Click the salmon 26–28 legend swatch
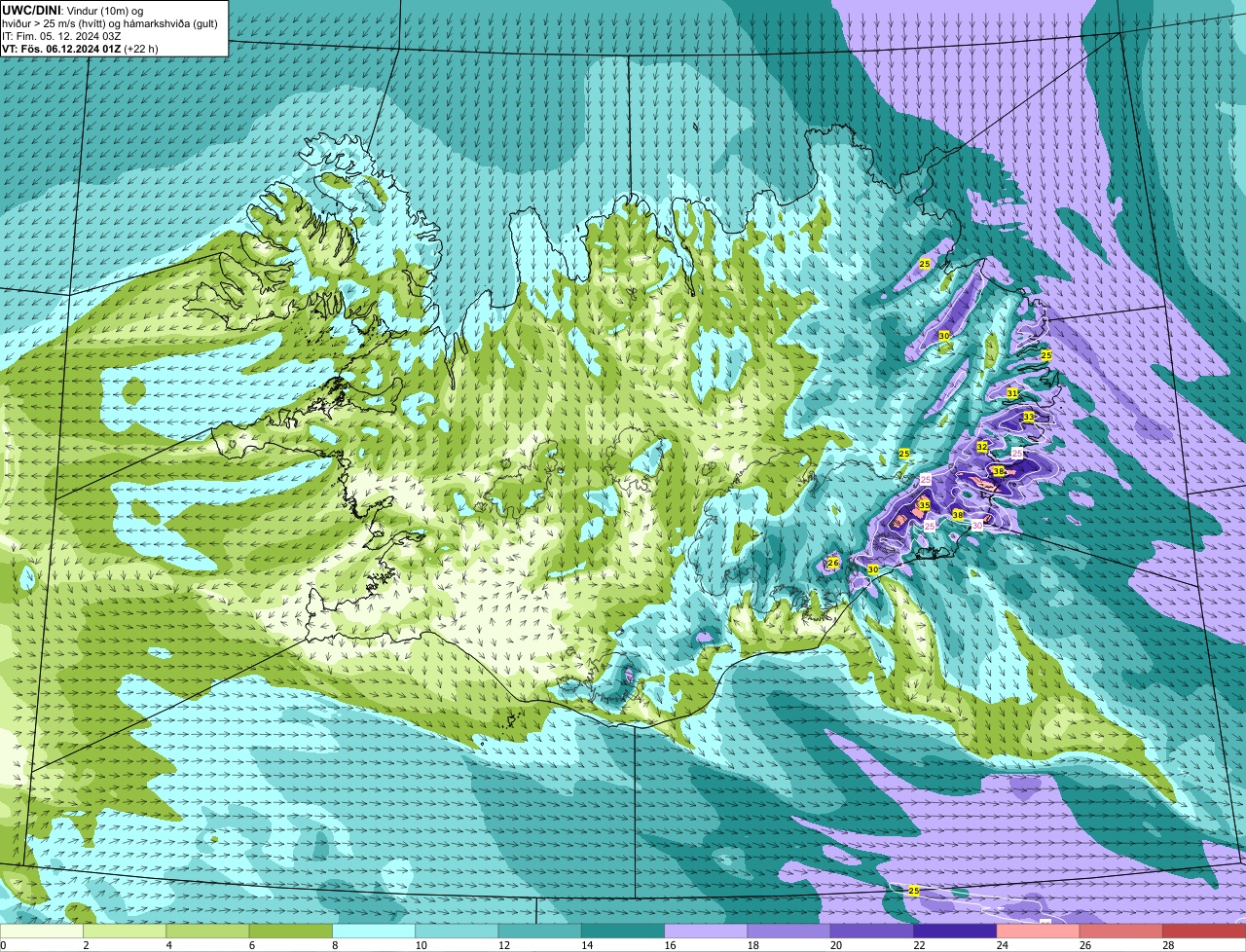1246x952 pixels. click(x=1121, y=932)
